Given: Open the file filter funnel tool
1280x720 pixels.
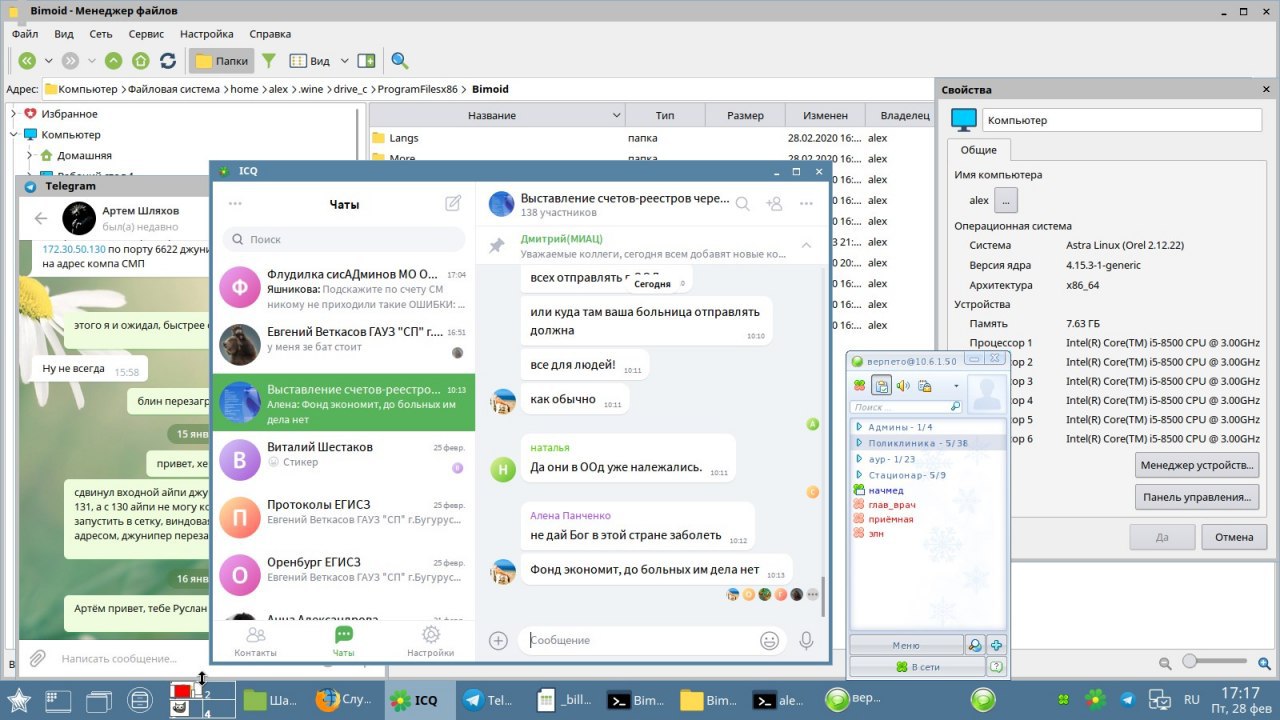Looking at the screenshot, I should pyautogui.click(x=269, y=61).
